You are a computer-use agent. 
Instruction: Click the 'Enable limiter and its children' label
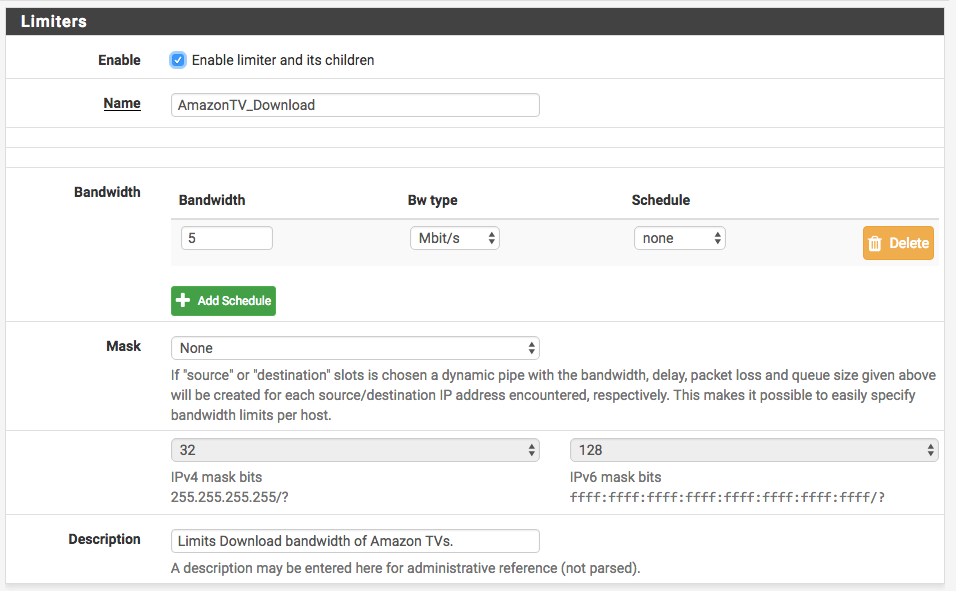283,60
